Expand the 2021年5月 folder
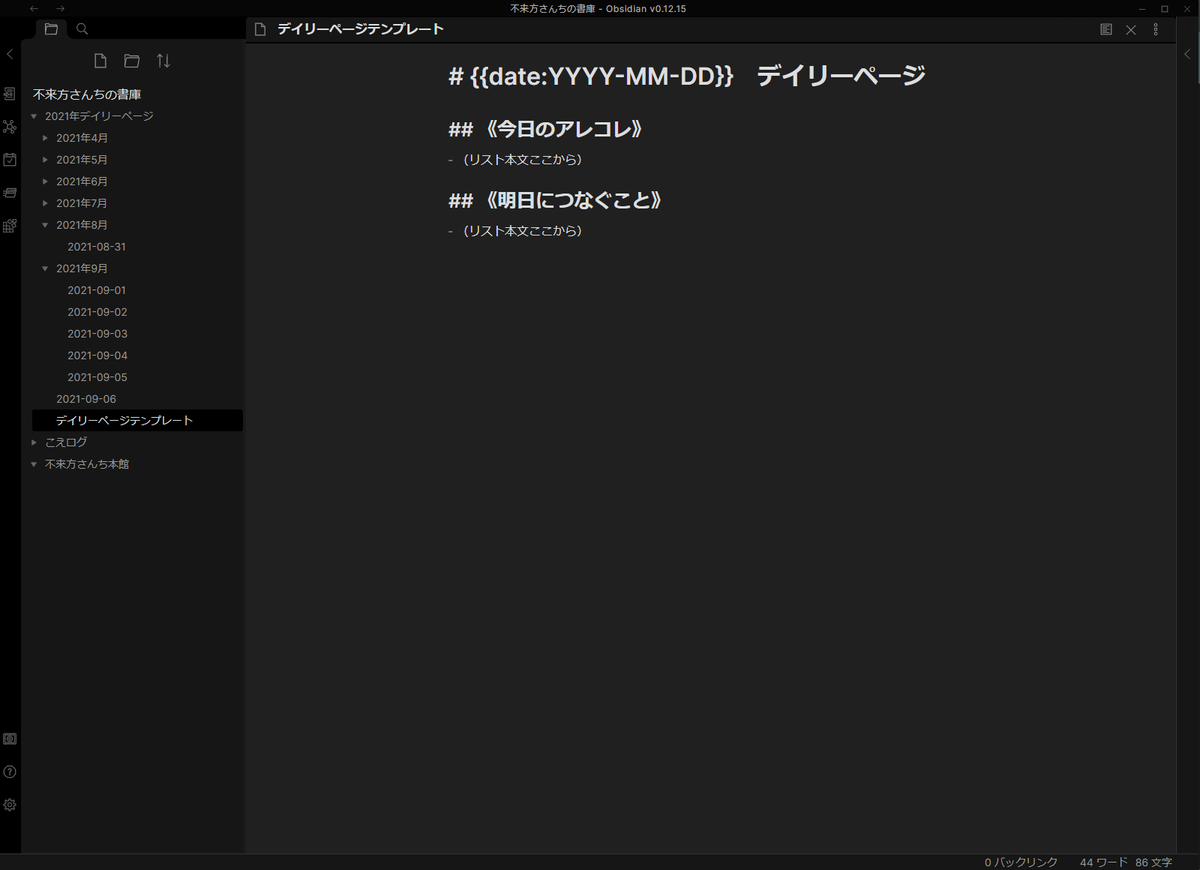This screenshot has height=870, width=1200. point(45,160)
